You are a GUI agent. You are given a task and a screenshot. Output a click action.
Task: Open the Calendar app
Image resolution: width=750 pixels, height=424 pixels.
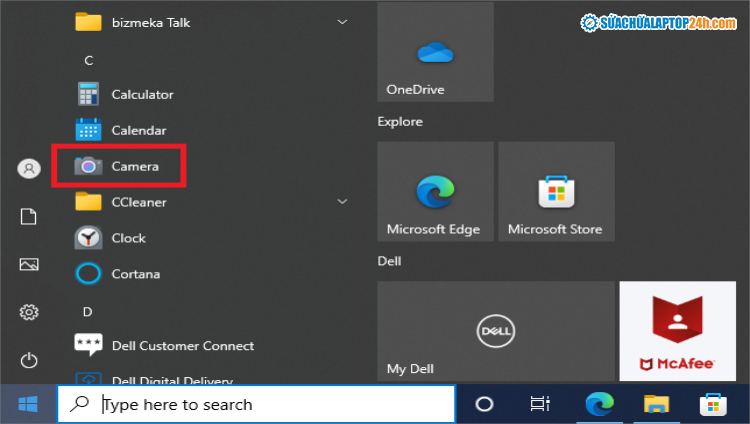(x=138, y=130)
